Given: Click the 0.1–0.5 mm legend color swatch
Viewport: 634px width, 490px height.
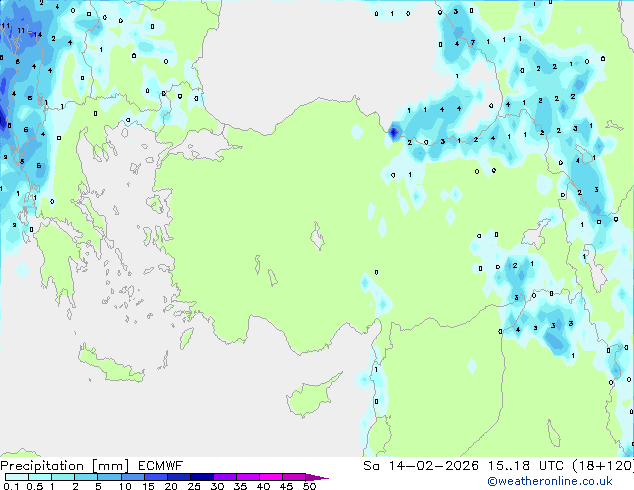Looking at the screenshot, I should [17, 477].
